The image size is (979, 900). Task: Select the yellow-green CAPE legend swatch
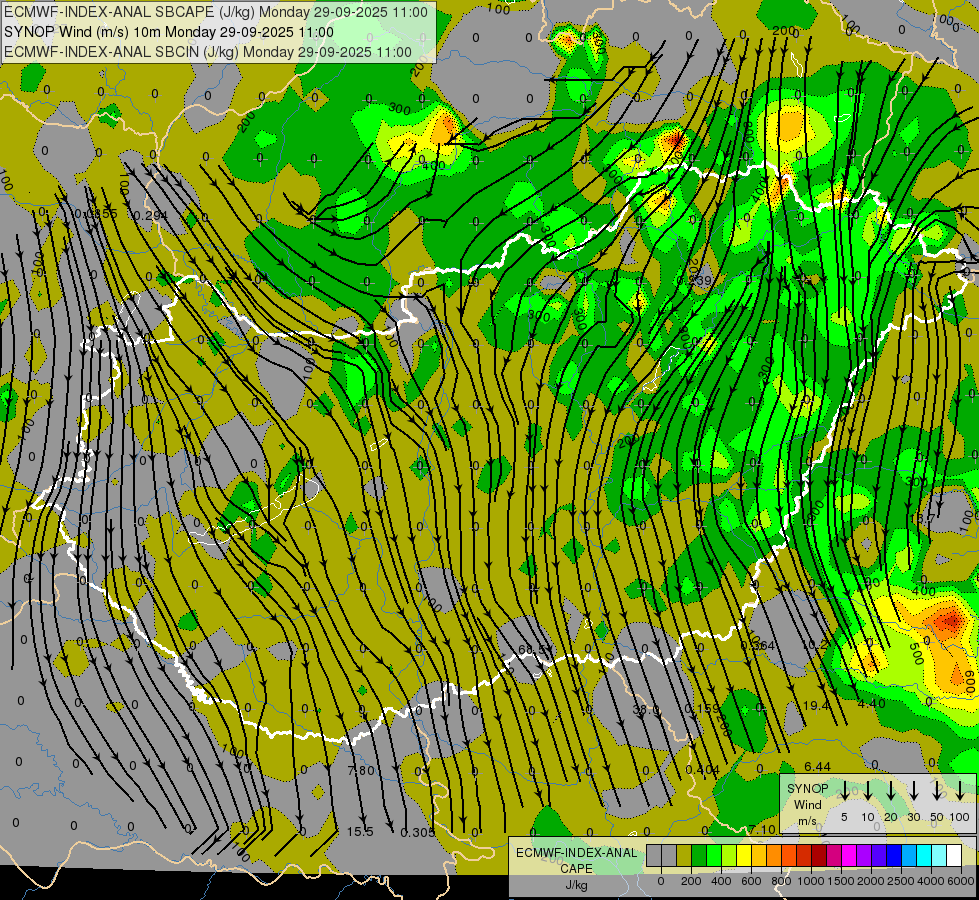pyautogui.click(x=729, y=856)
